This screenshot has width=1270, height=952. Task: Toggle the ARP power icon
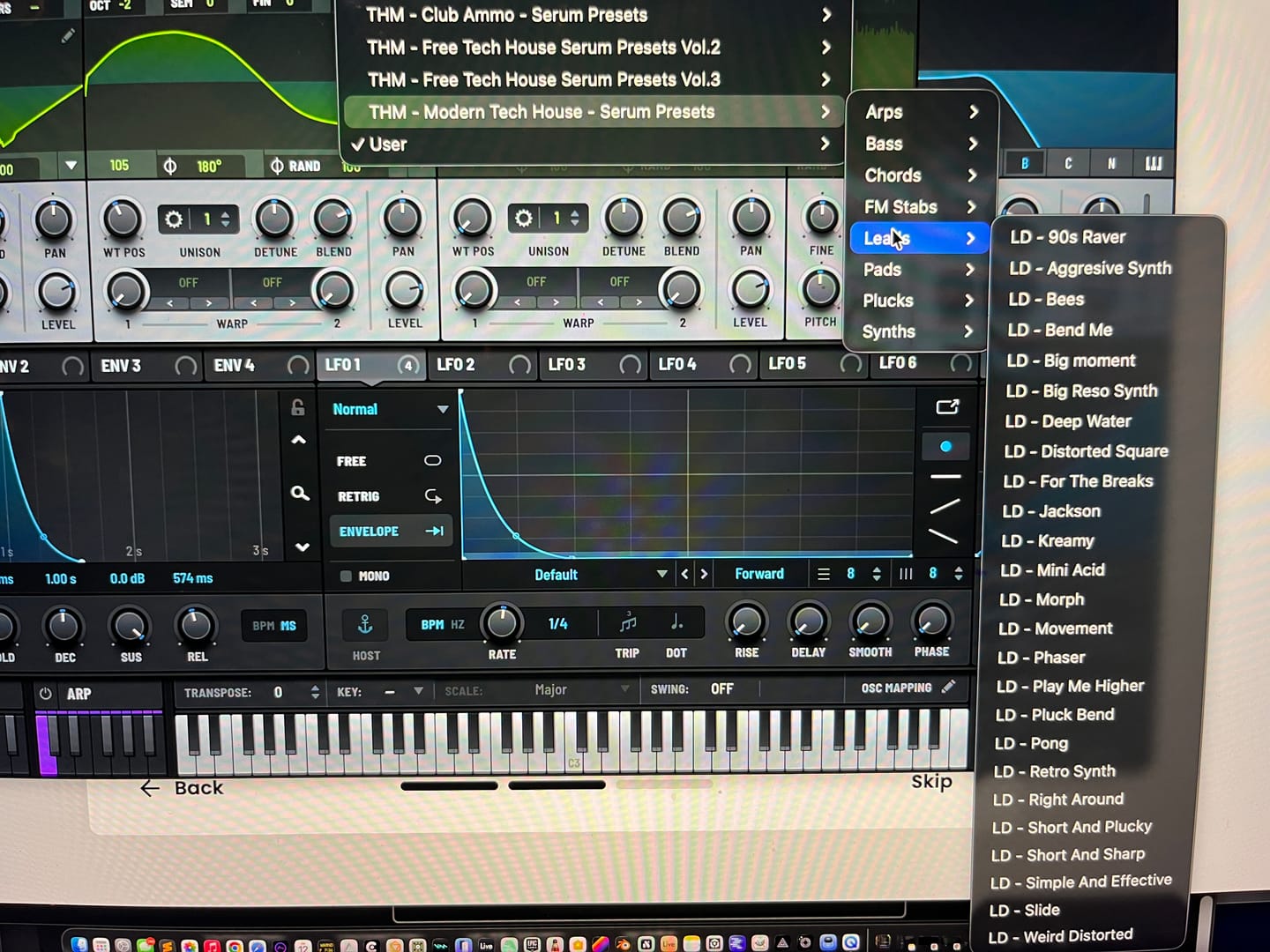click(x=45, y=694)
